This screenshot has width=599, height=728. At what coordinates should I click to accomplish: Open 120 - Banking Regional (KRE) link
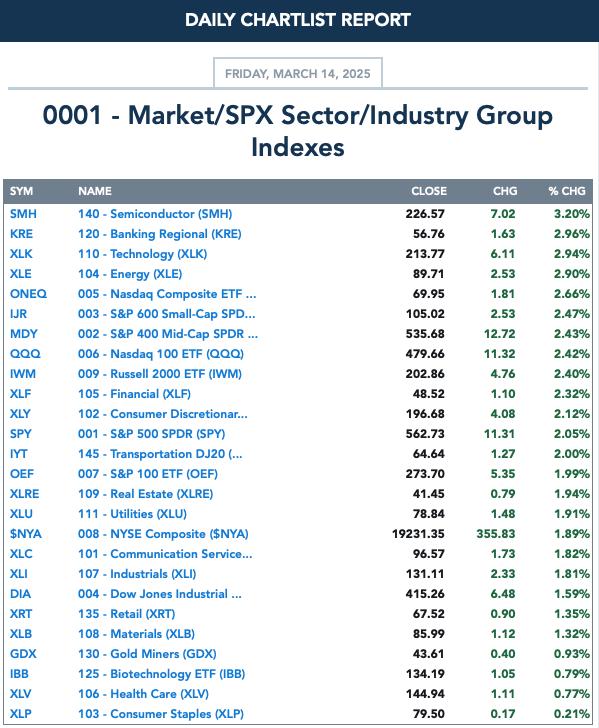[160, 234]
